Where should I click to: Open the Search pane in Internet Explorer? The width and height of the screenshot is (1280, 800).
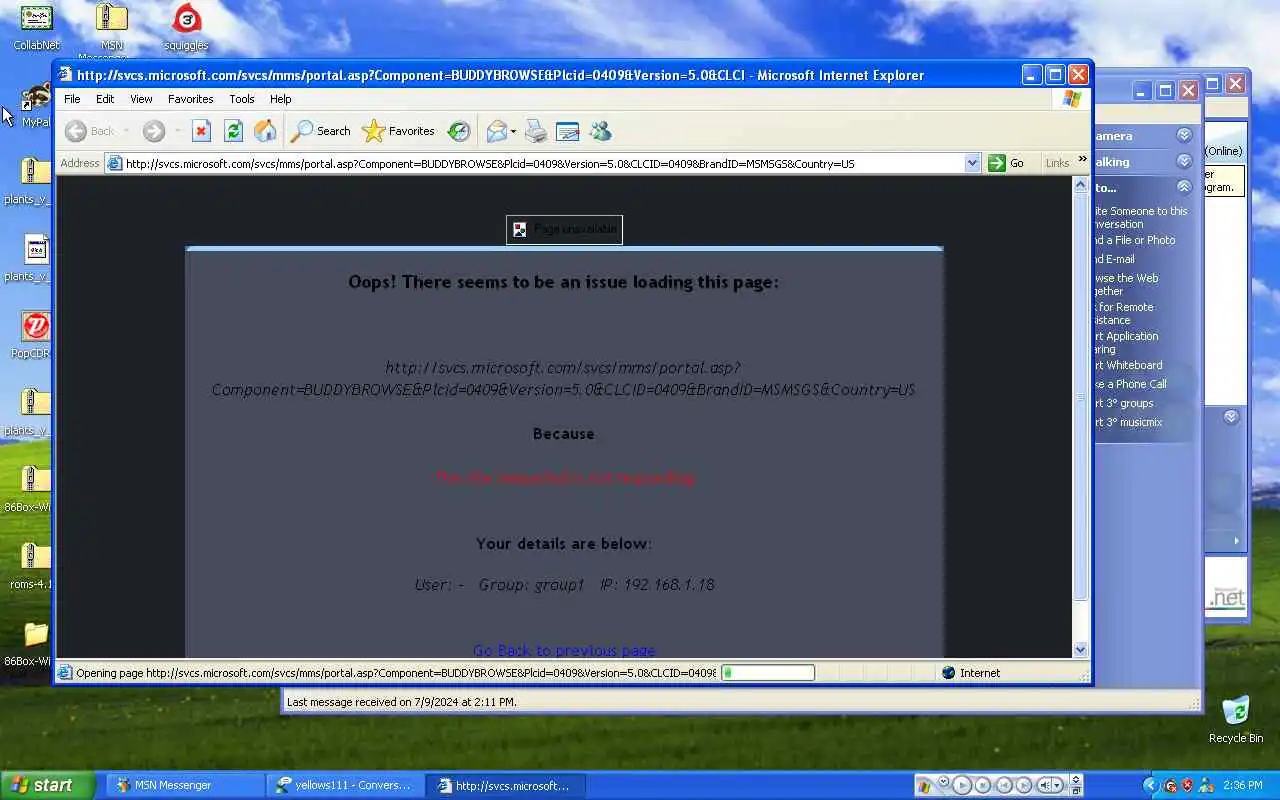[321, 131]
